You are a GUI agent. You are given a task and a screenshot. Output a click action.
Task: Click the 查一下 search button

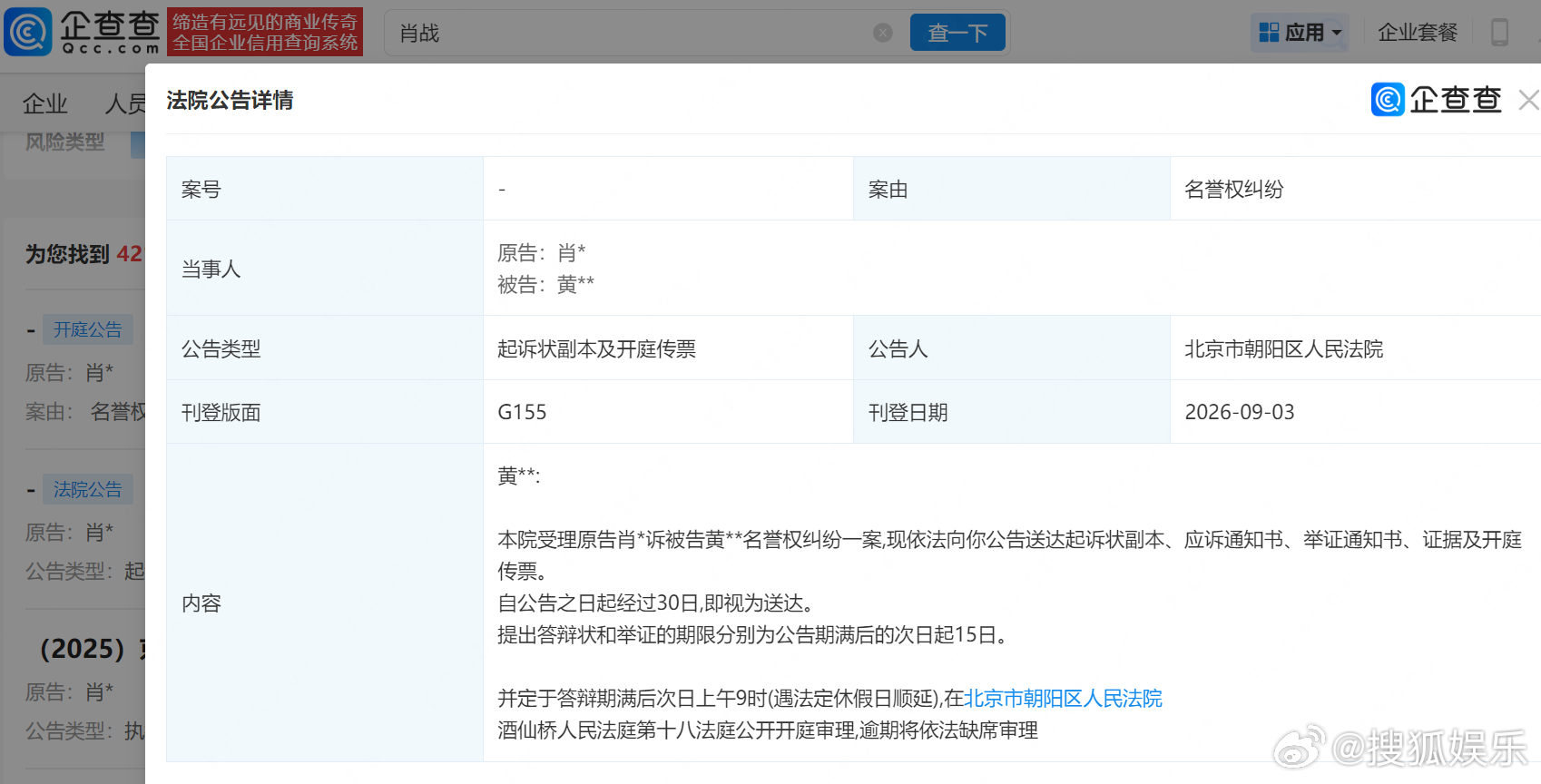point(957,33)
